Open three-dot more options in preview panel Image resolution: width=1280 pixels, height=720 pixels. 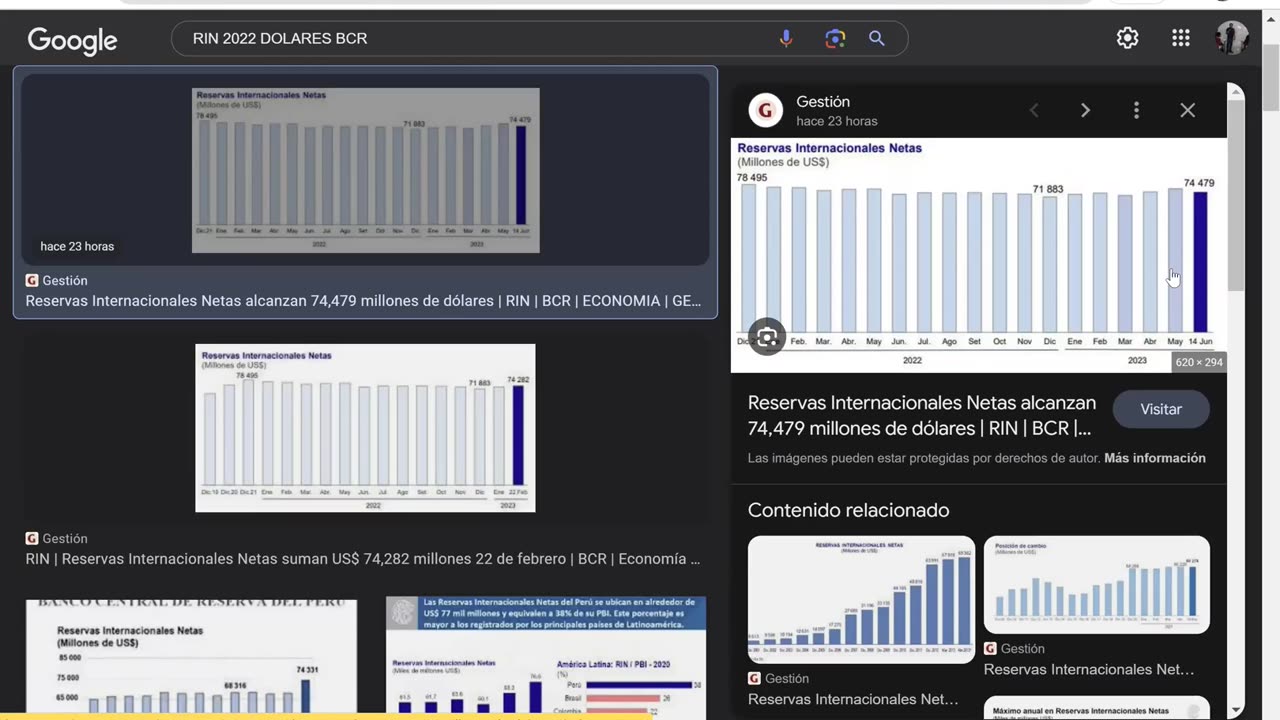[1136, 110]
